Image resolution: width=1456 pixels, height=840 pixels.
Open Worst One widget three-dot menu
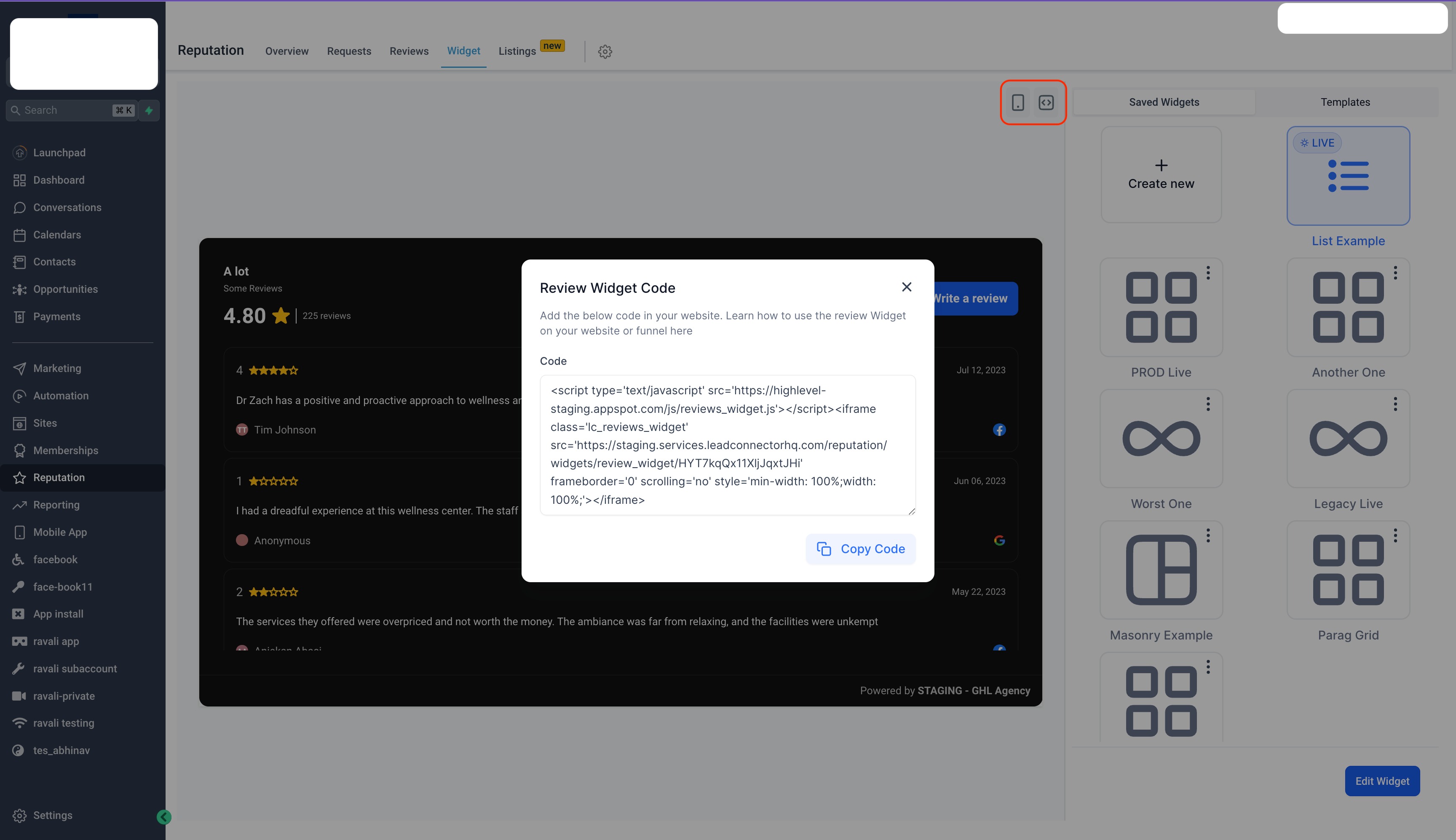pos(1208,404)
